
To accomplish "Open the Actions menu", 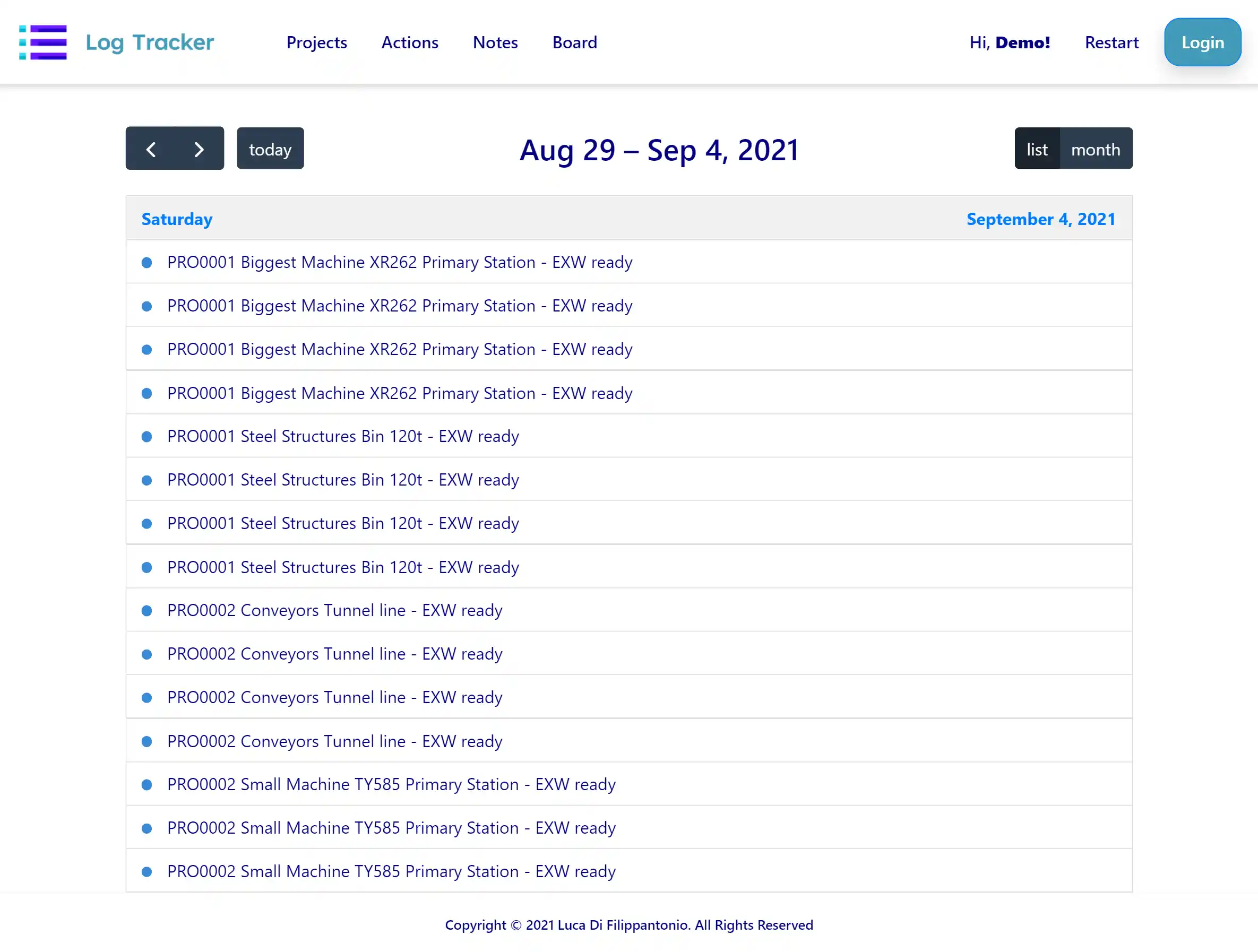I will click(x=409, y=42).
